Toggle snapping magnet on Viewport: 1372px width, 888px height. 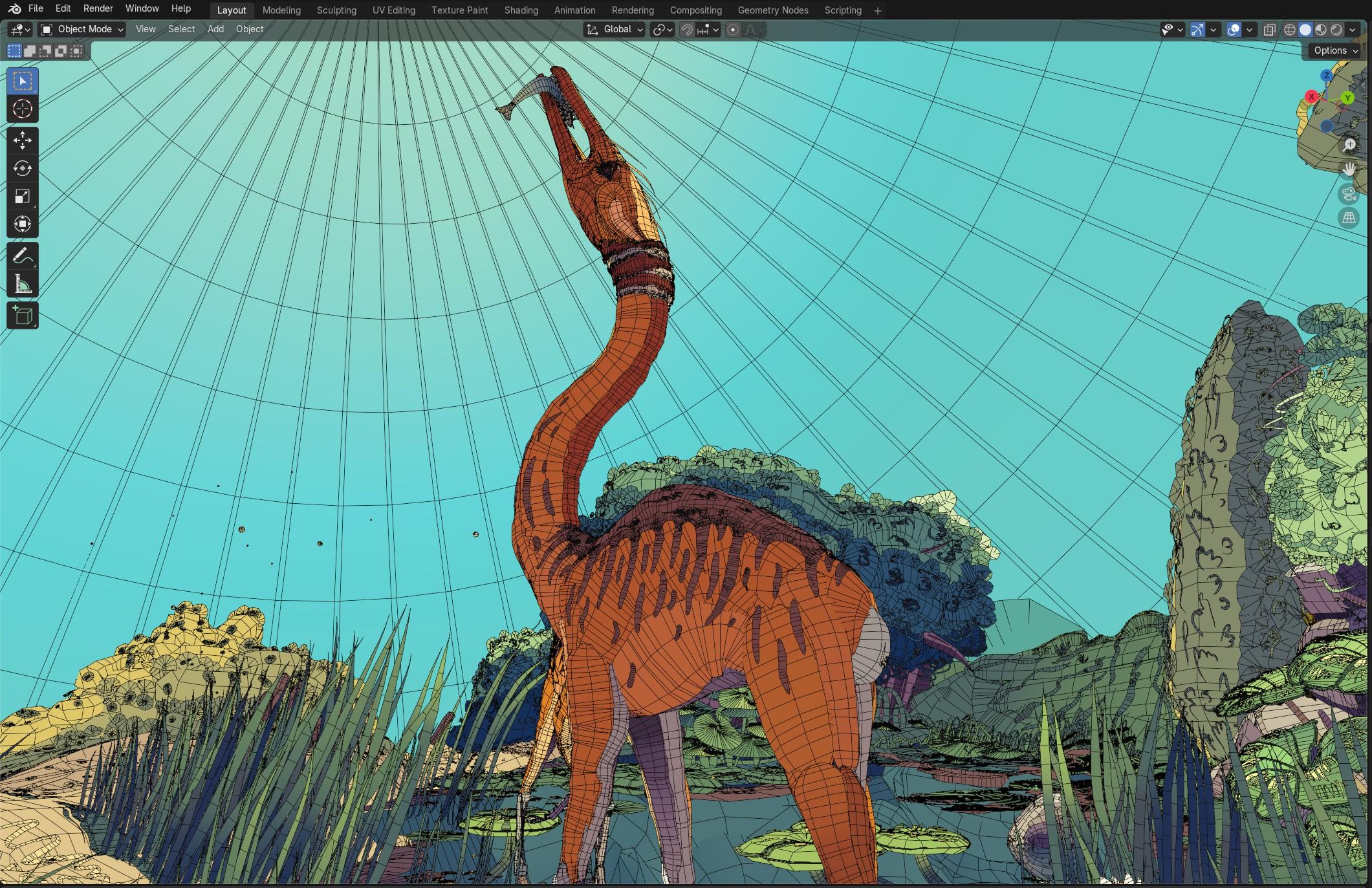click(x=687, y=30)
